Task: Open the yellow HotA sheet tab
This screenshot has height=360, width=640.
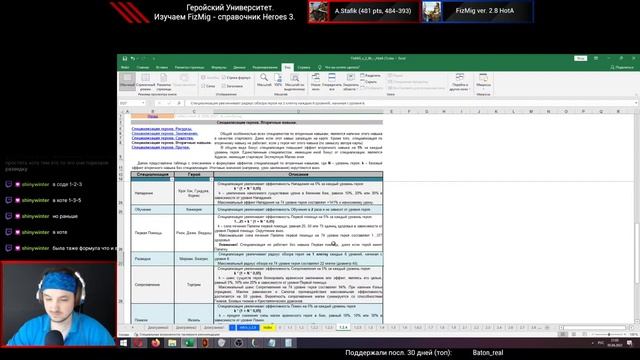Action: click(268, 327)
